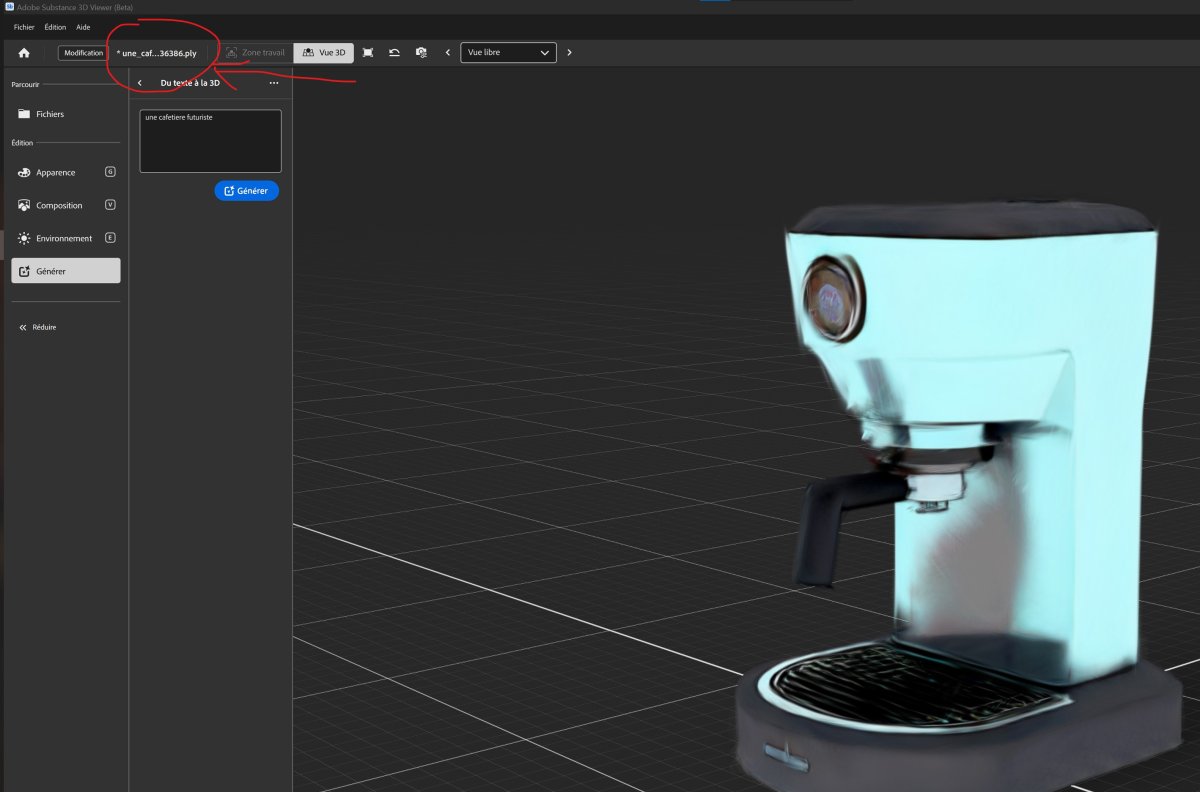
Task: Open the Composition panel
Action: [x=58, y=205]
